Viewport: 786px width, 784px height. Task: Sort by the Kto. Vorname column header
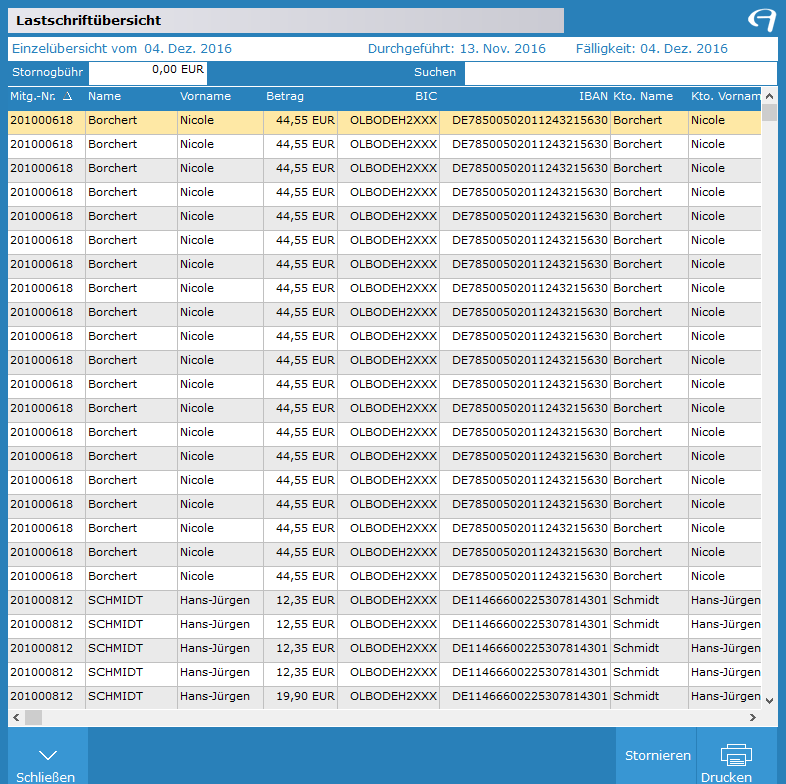[725, 96]
